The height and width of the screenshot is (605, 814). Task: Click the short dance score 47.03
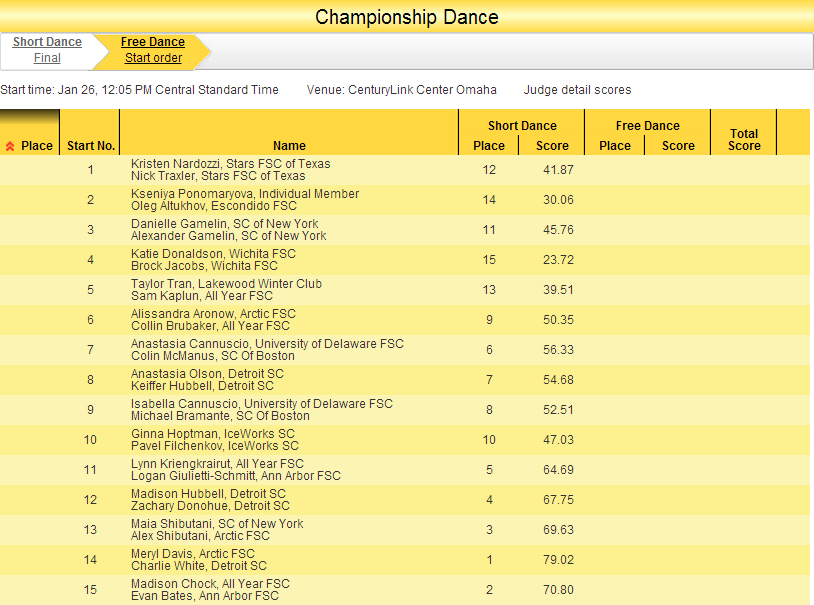pyautogui.click(x=558, y=440)
